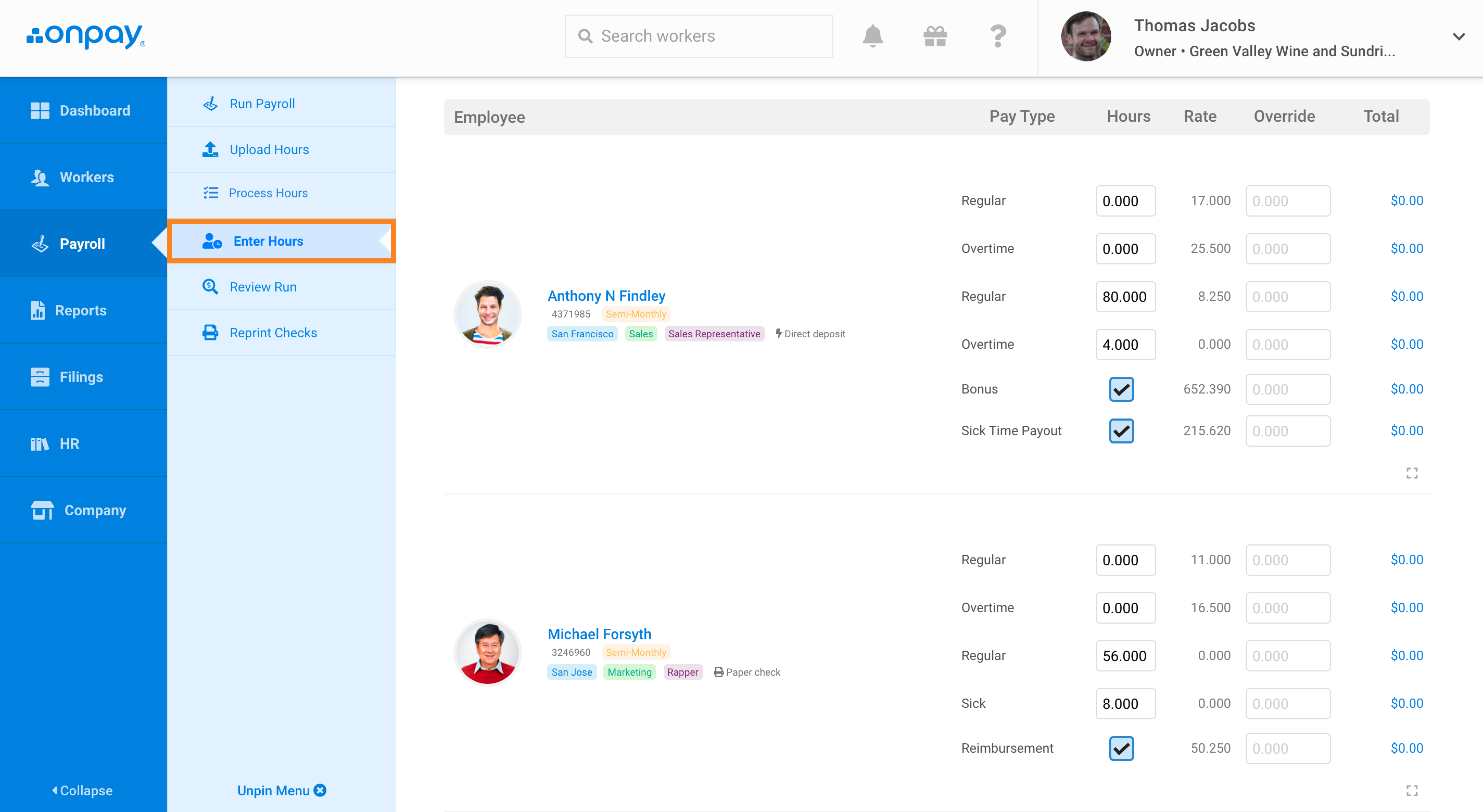The image size is (1483, 812).
Task: Open Dashboard in the main nav
Action: pos(84,111)
